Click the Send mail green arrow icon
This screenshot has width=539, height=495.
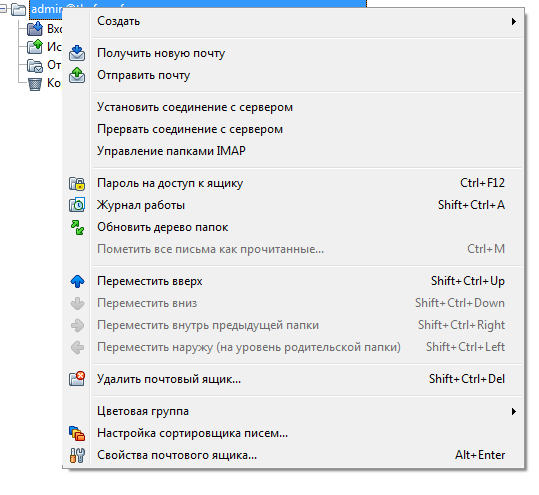[x=77, y=75]
